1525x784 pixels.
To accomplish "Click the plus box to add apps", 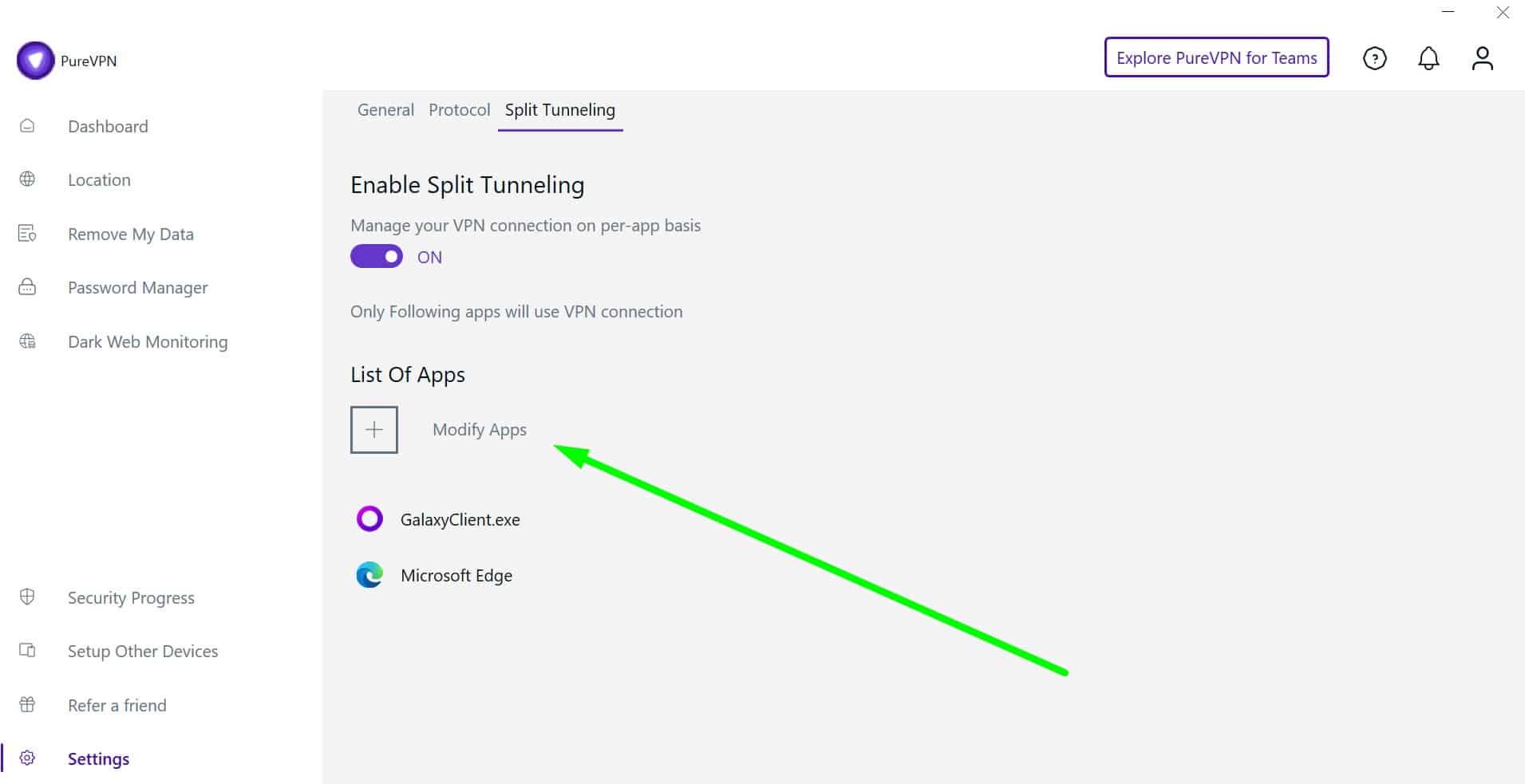I will click(374, 430).
